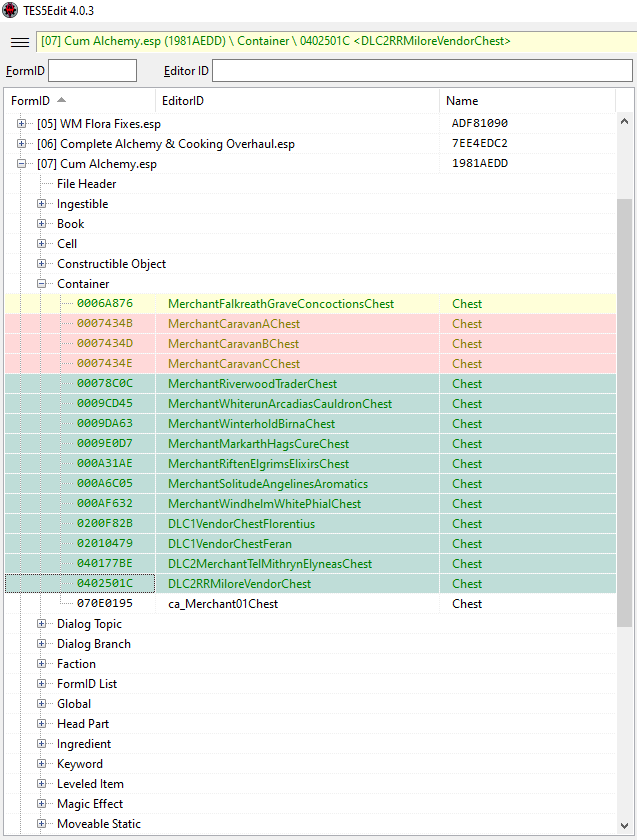This screenshot has width=637, height=840.
Task: Select record 0402501C DLC2RRMiloreVendorChest
Action: 310,583
